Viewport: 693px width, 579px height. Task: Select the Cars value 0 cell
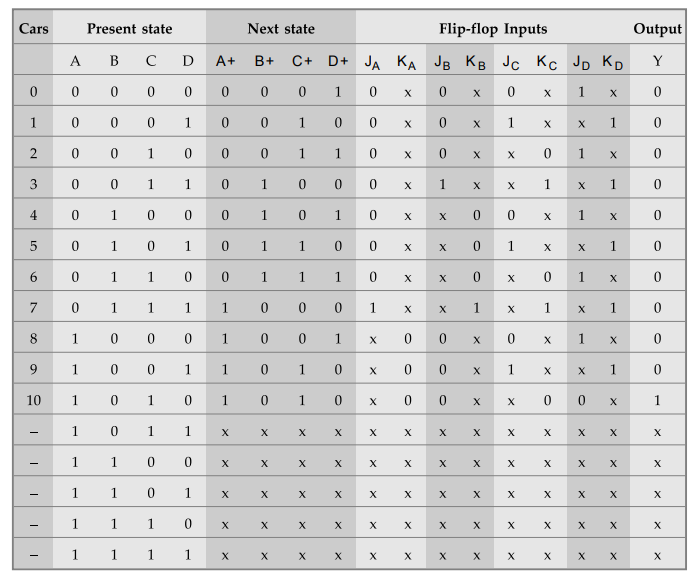coord(34,92)
